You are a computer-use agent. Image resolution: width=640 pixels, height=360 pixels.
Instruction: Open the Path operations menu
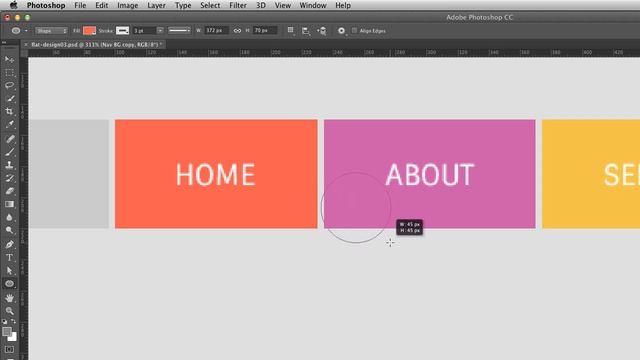pyautogui.click(x=291, y=31)
